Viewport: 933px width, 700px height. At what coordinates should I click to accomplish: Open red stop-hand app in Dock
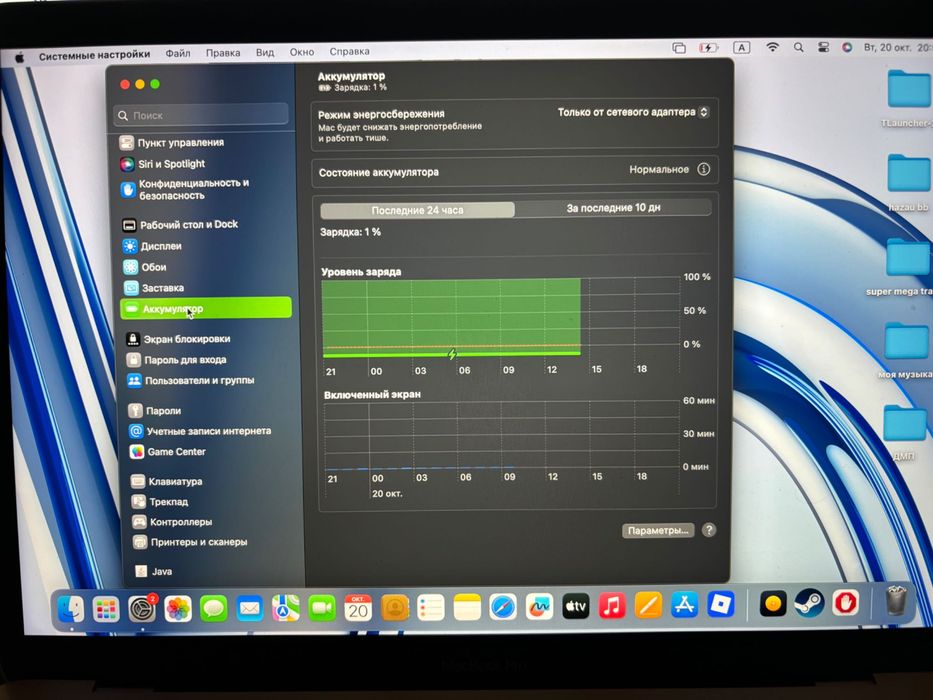[846, 603]
